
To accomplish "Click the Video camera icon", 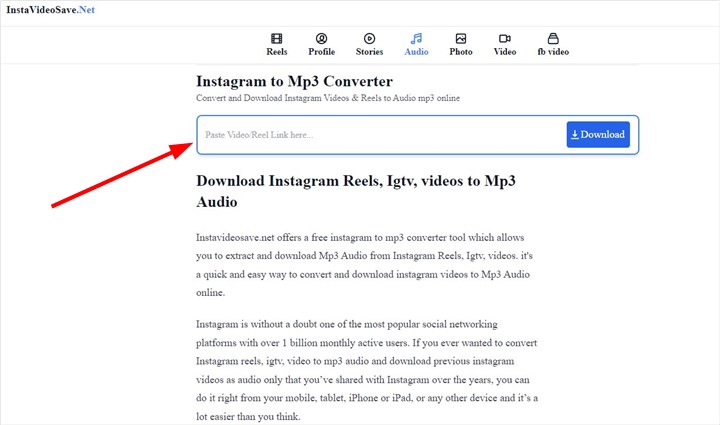I will click(505, 38).
